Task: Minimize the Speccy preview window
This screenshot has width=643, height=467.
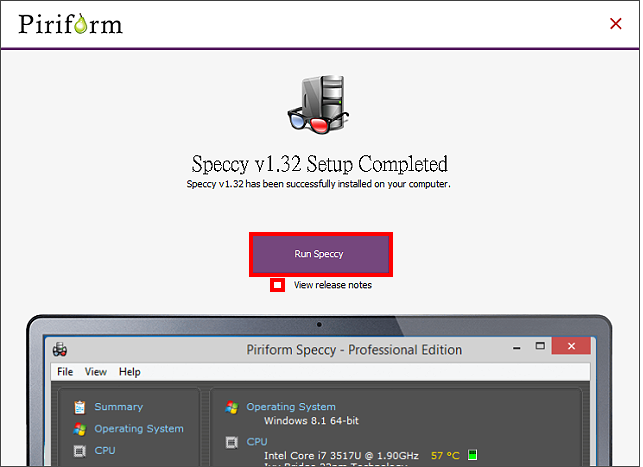Action: 517,348
